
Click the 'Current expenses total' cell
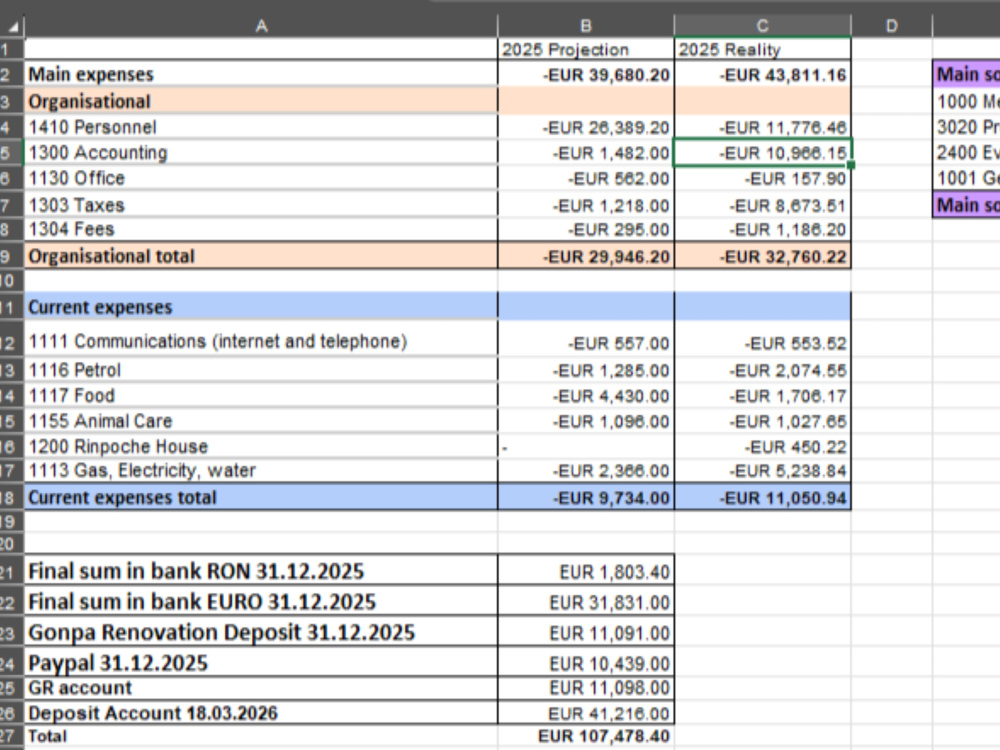click(261, 497)
